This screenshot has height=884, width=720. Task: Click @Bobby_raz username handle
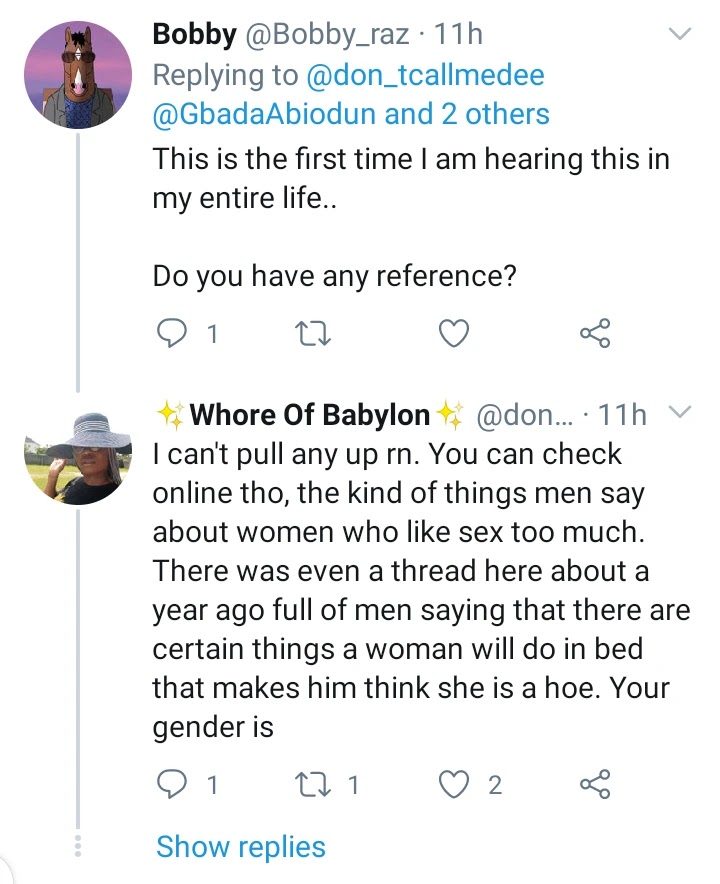[325, 34]
